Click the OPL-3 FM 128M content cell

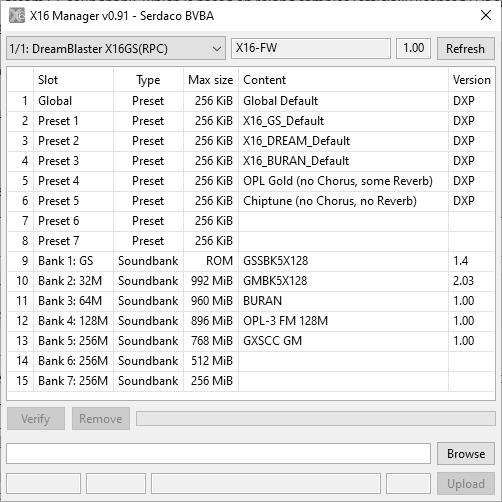pyautogui.click(x=343, y=321)
